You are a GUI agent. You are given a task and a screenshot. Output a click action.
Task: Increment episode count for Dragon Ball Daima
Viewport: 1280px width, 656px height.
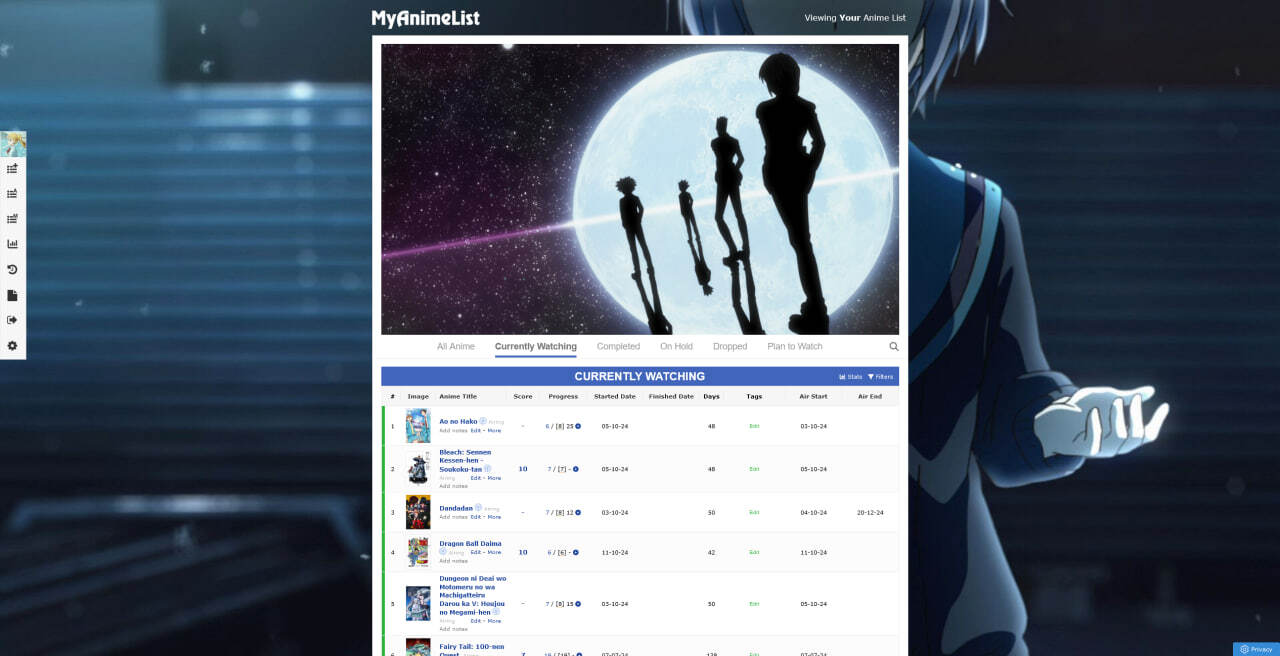click(x=576, y=552)
